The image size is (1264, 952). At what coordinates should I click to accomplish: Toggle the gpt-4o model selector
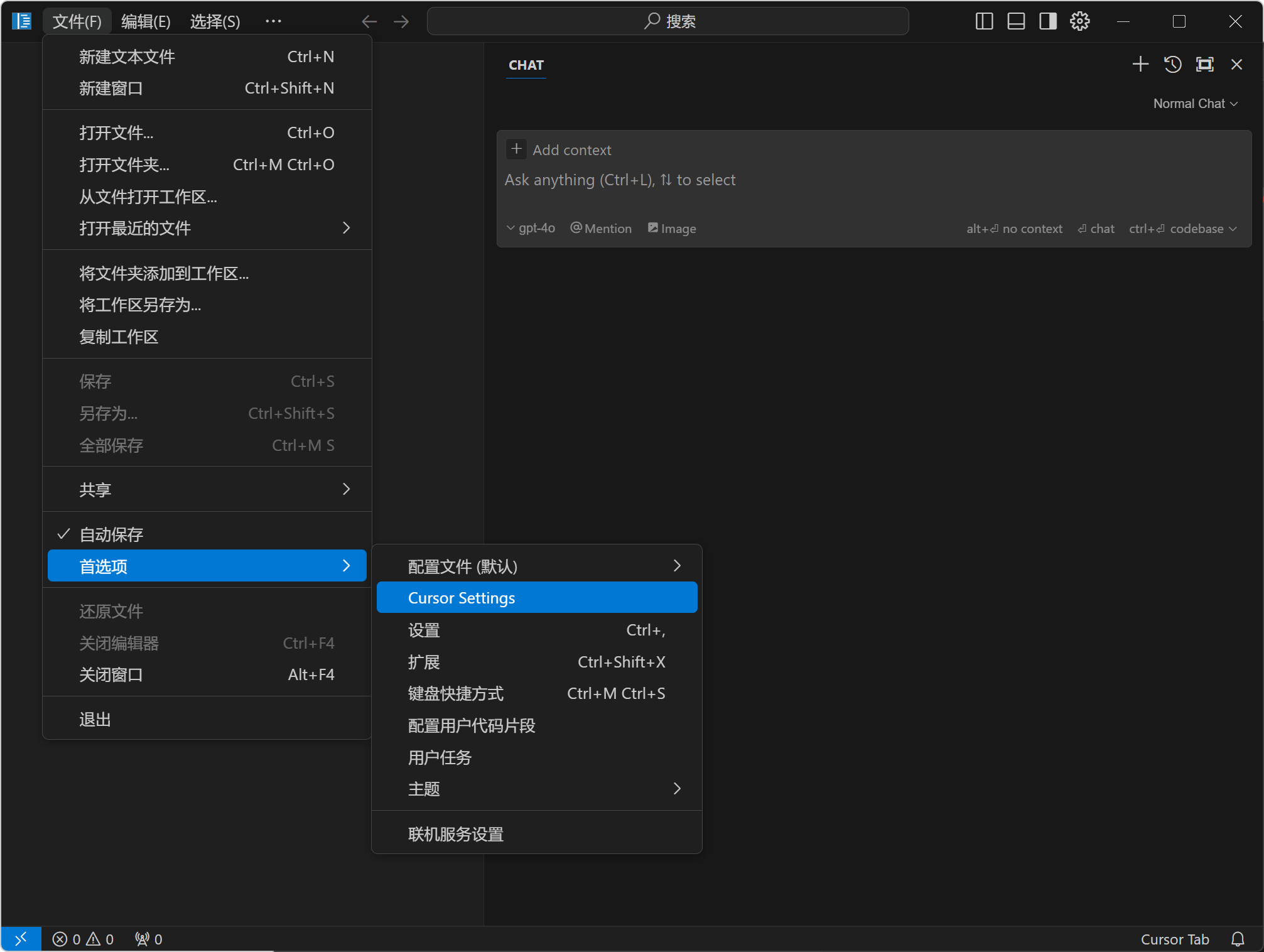(x=530, y=228)
